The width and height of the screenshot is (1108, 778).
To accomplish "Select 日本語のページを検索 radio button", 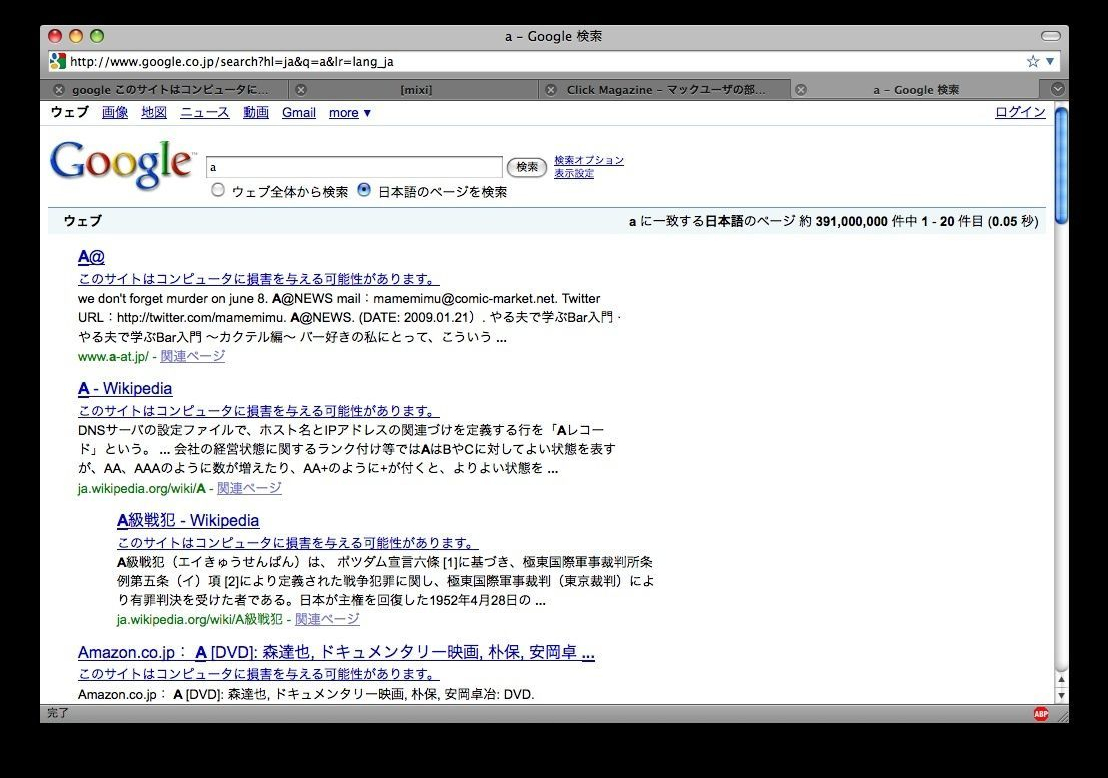I will click(x=364, y=190).
